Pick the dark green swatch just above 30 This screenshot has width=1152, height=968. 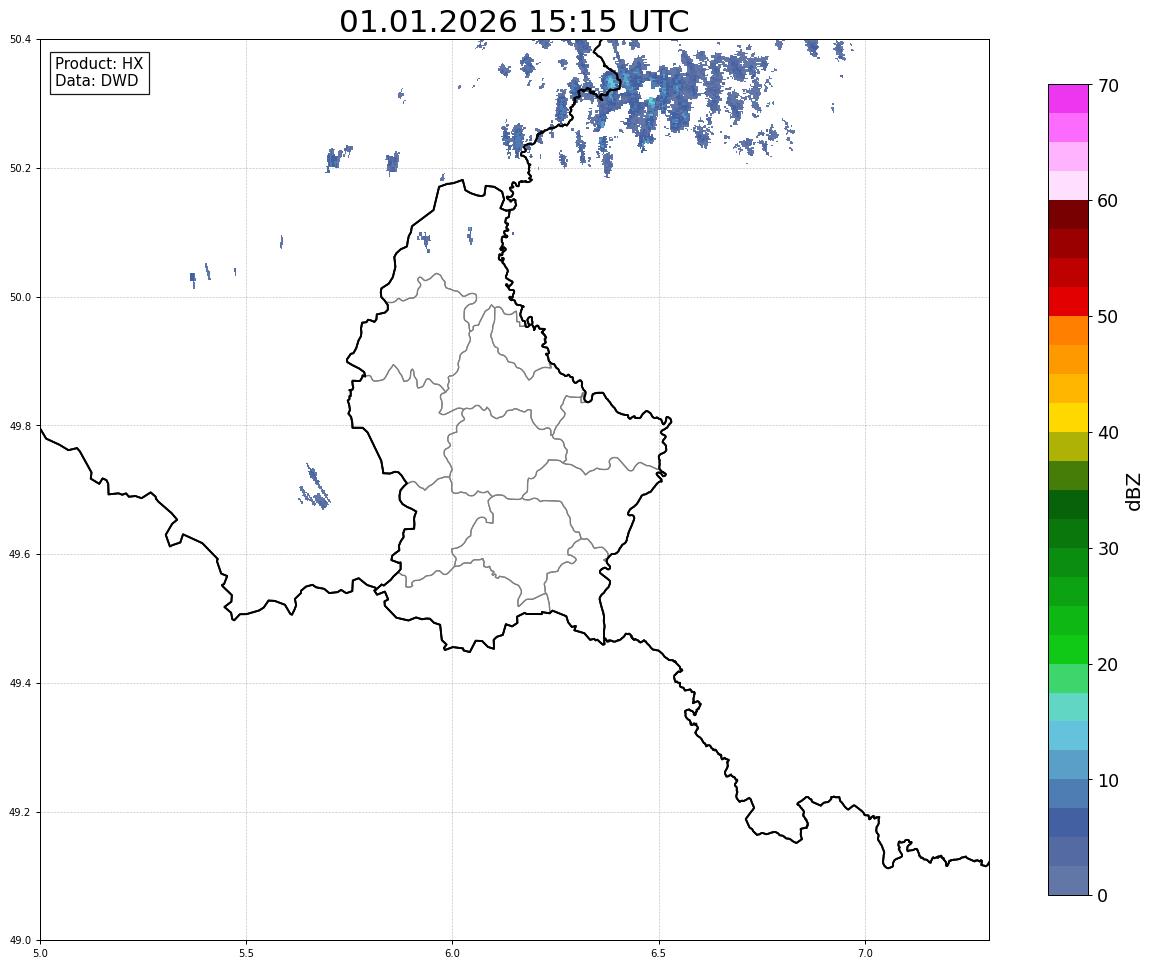coord(1068,533)
